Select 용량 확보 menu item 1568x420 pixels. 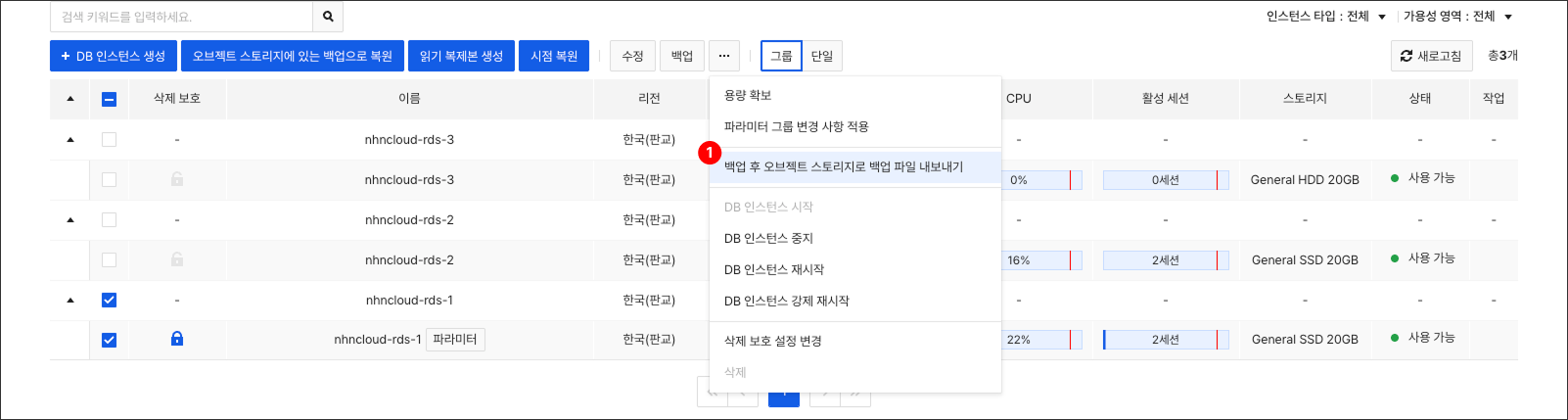(x=855, y=95)
